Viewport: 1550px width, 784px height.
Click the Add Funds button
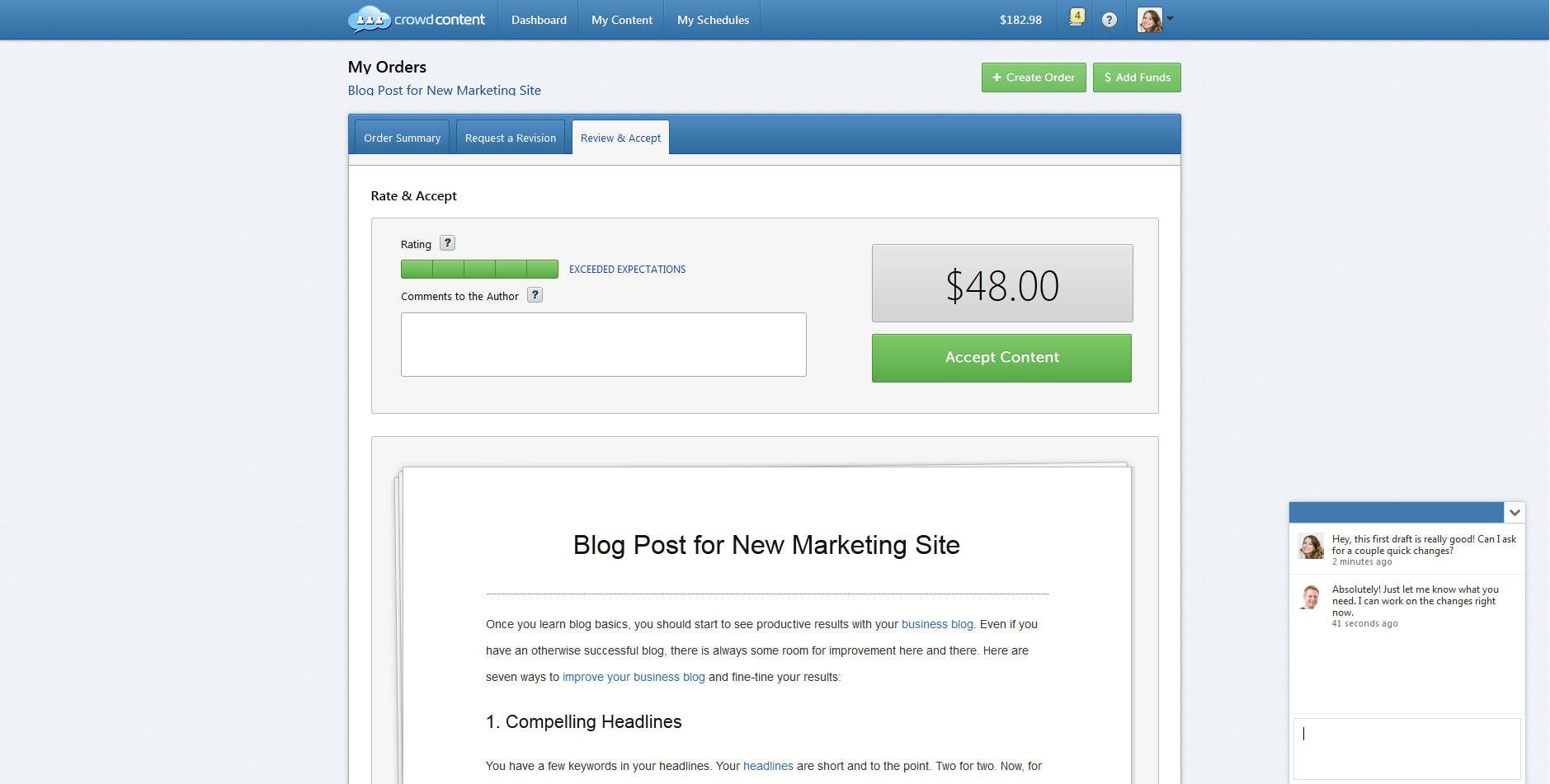tap(1137, 77)
